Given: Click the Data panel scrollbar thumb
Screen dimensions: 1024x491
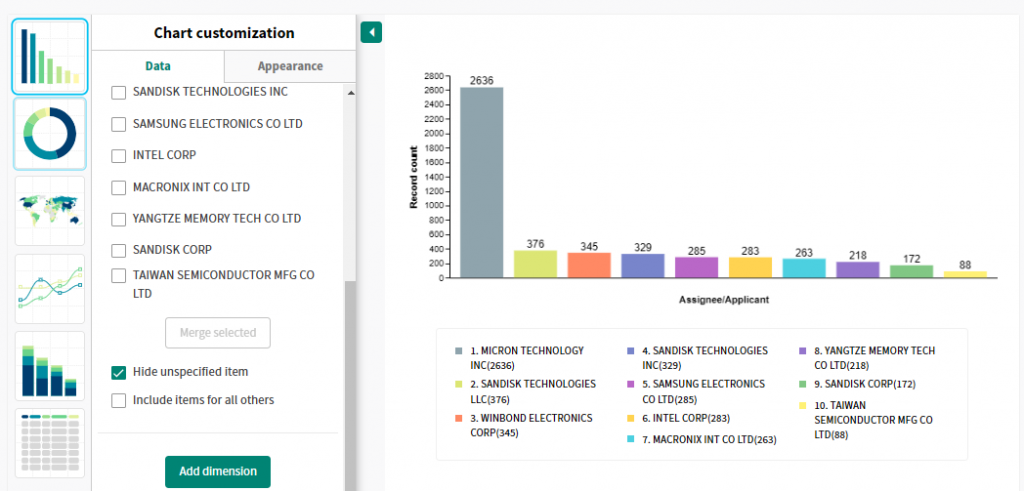Looking at the screenshot, I should point(351,385).
